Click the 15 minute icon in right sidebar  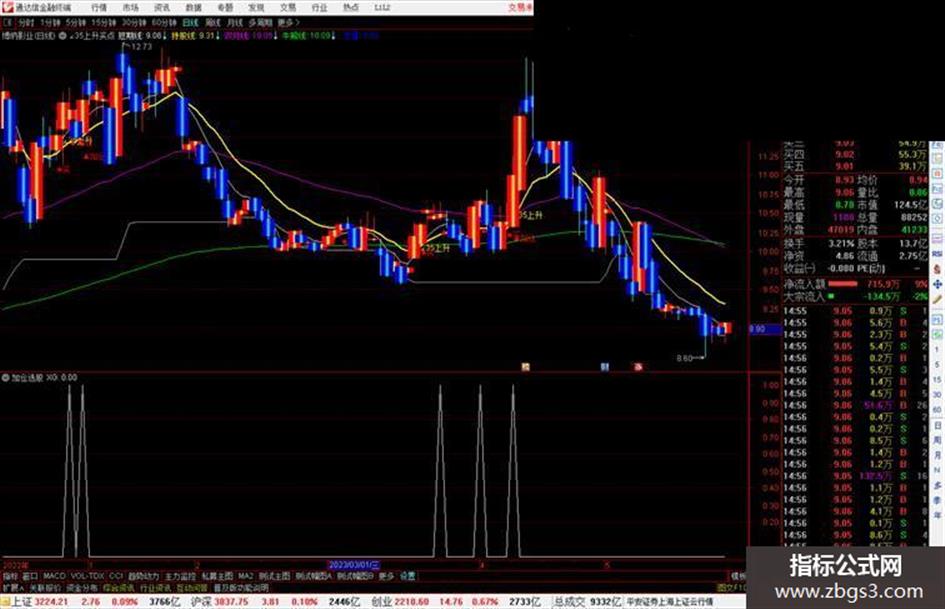tap(937, 380)
